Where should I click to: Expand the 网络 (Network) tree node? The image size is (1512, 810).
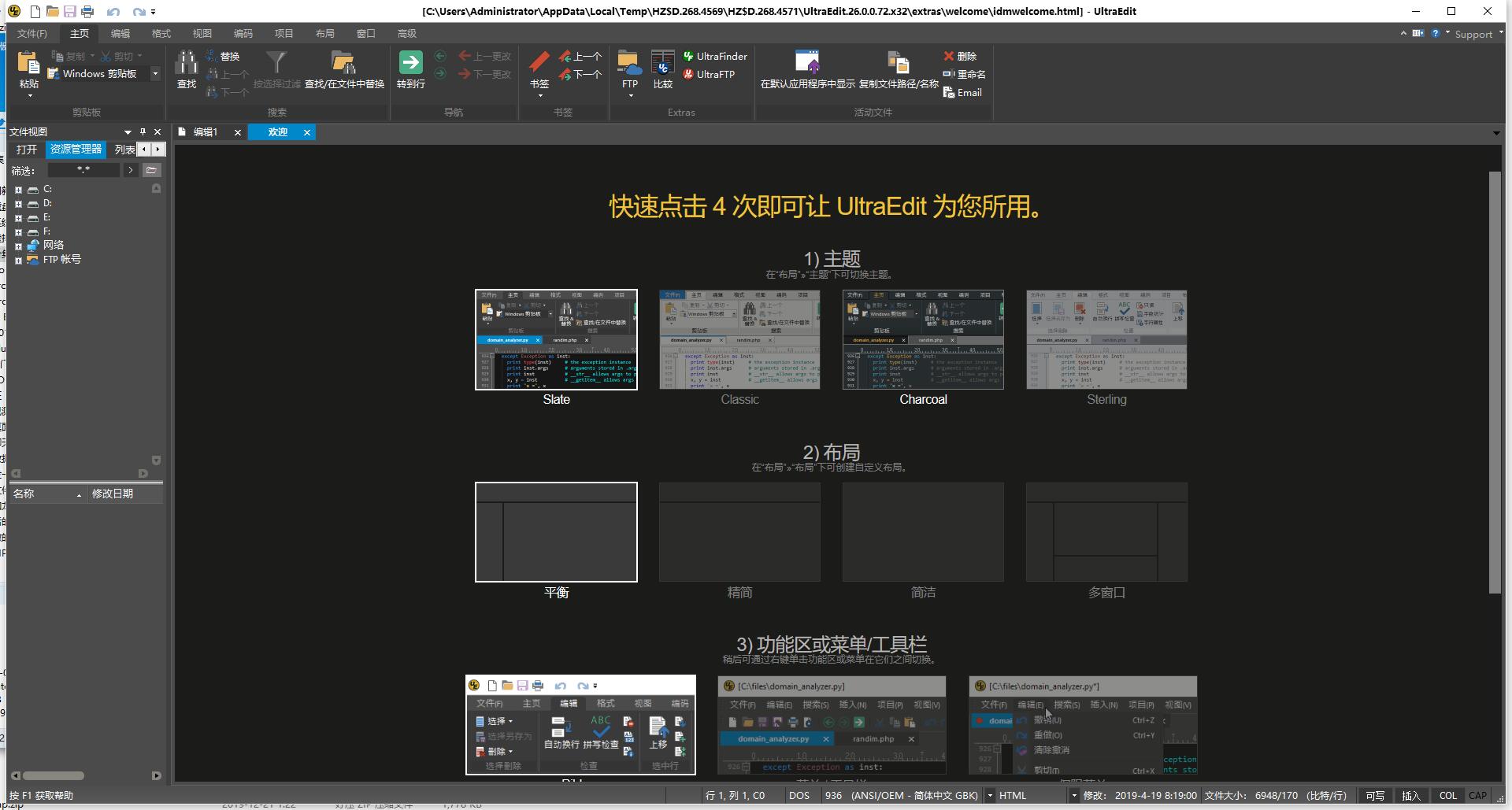pyautogui.click(x=18, y=246)
